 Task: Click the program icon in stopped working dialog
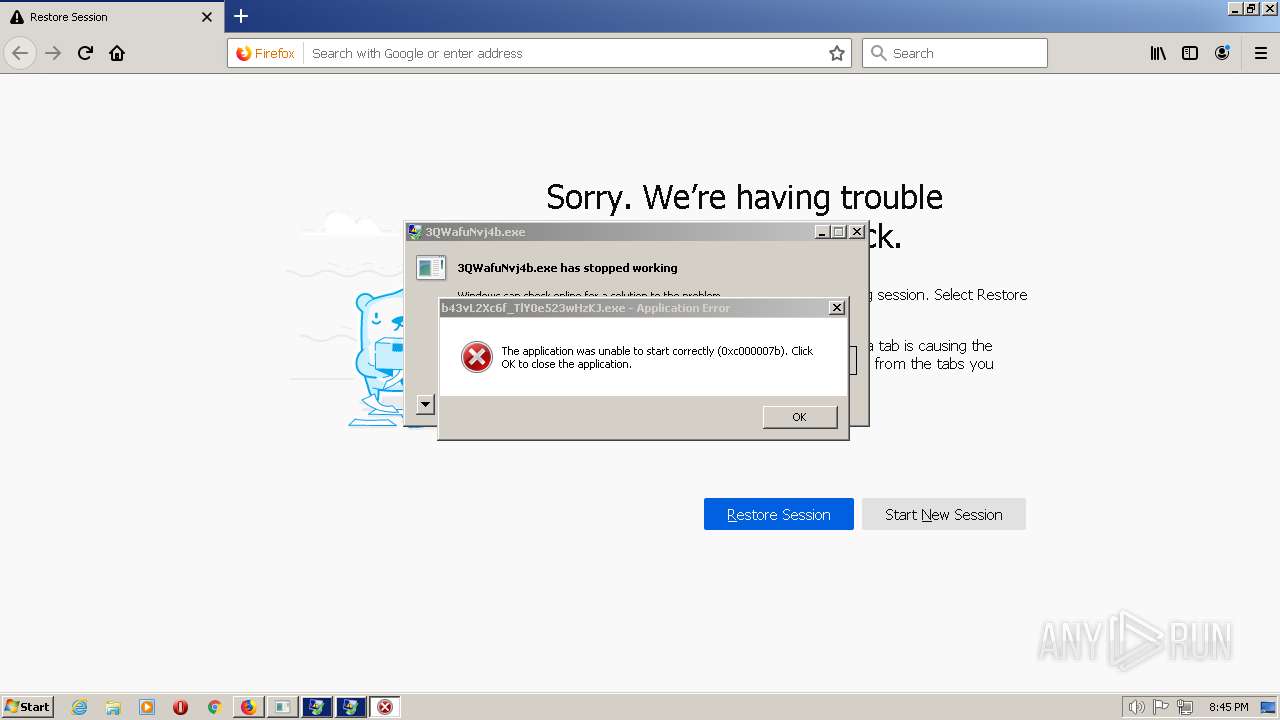[x=431, y=267]
